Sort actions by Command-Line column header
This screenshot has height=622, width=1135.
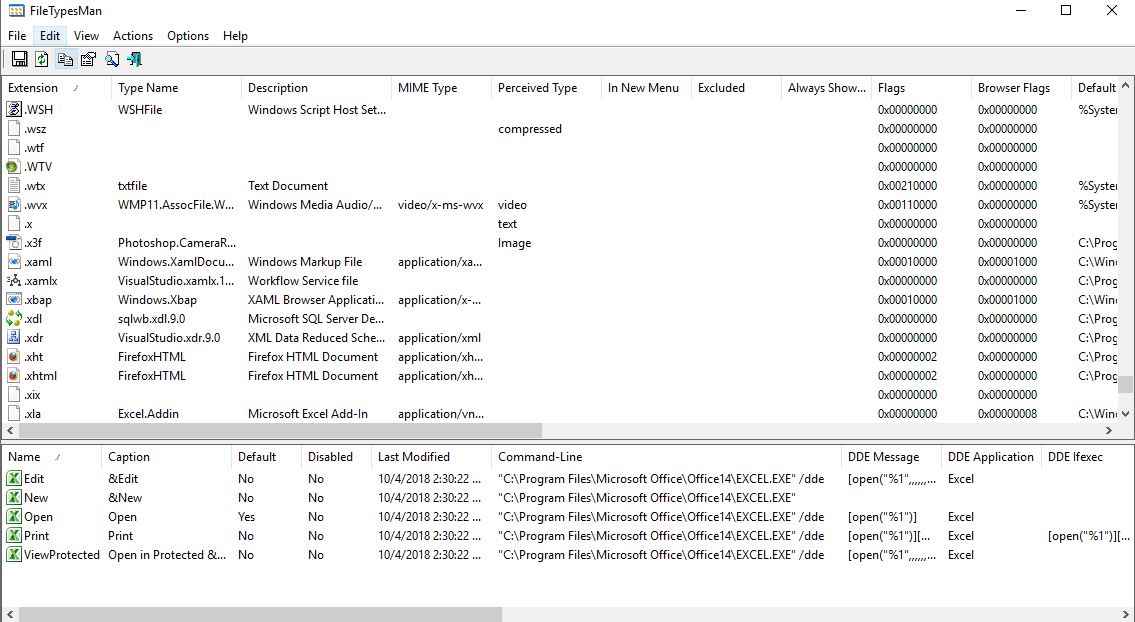pyautogui.click(x=666, y=457)
